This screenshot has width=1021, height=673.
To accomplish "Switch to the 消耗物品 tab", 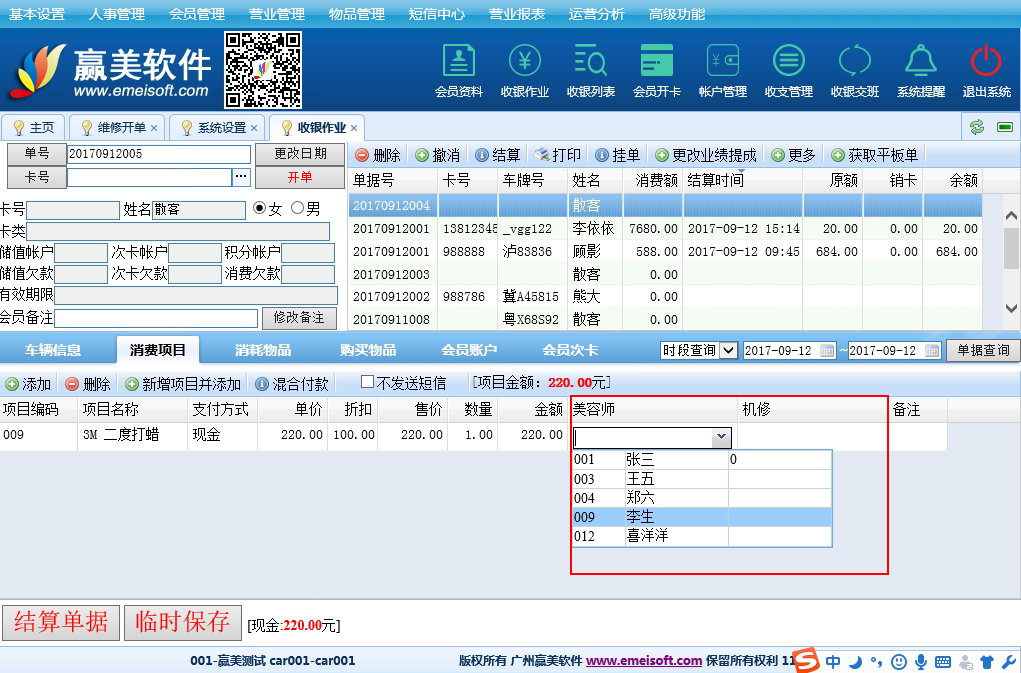I will click(263, 350).
